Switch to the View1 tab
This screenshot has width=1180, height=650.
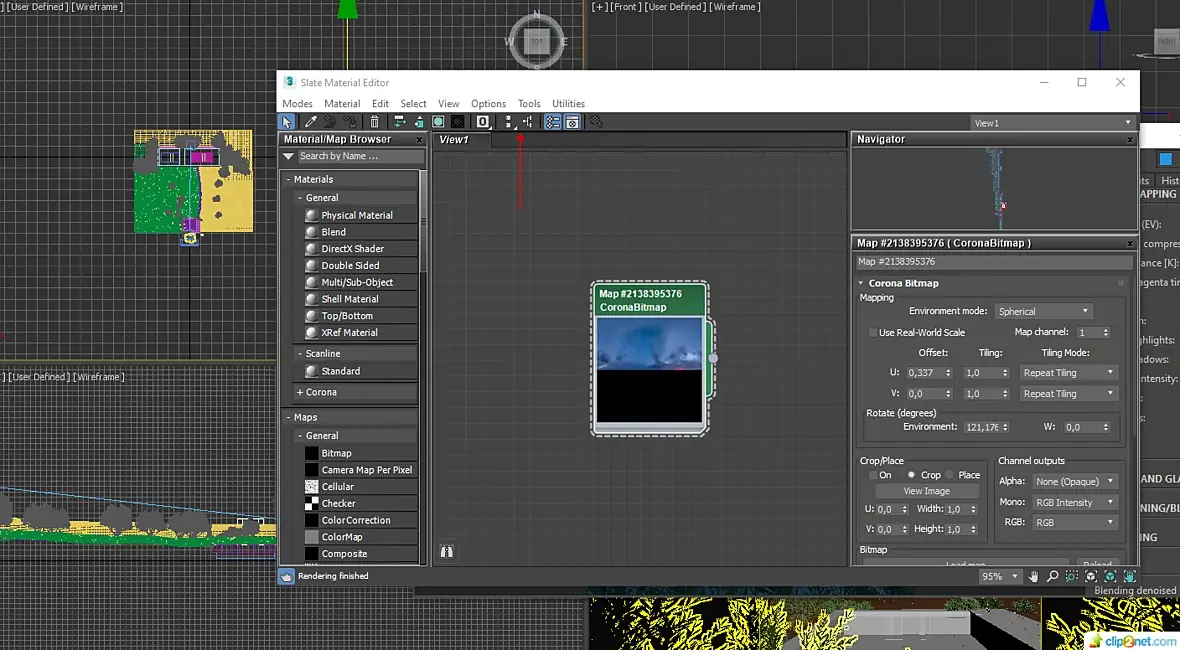454,140
